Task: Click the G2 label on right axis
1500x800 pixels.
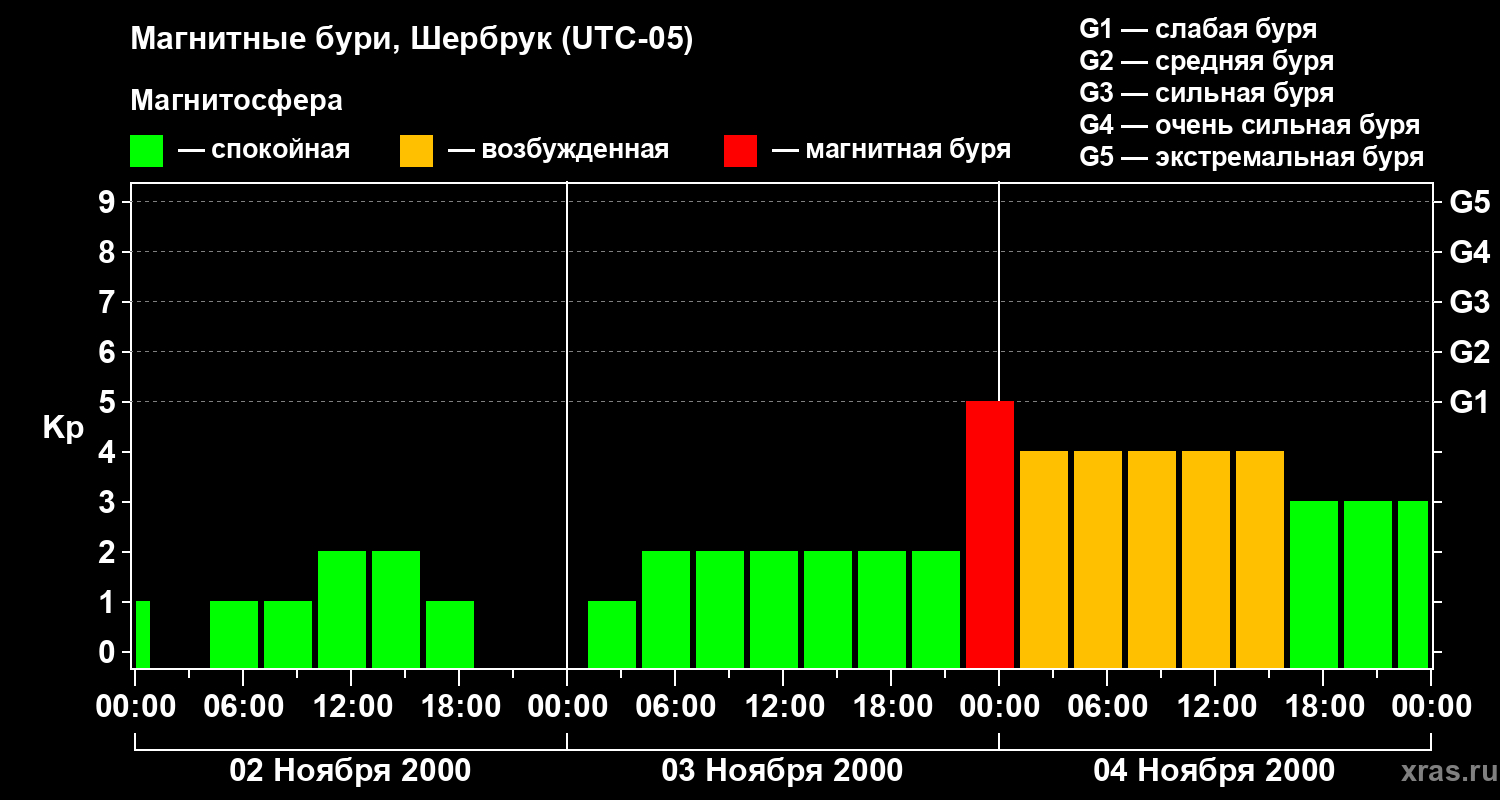Action: pyautogui.click(x=1469, y=352)
